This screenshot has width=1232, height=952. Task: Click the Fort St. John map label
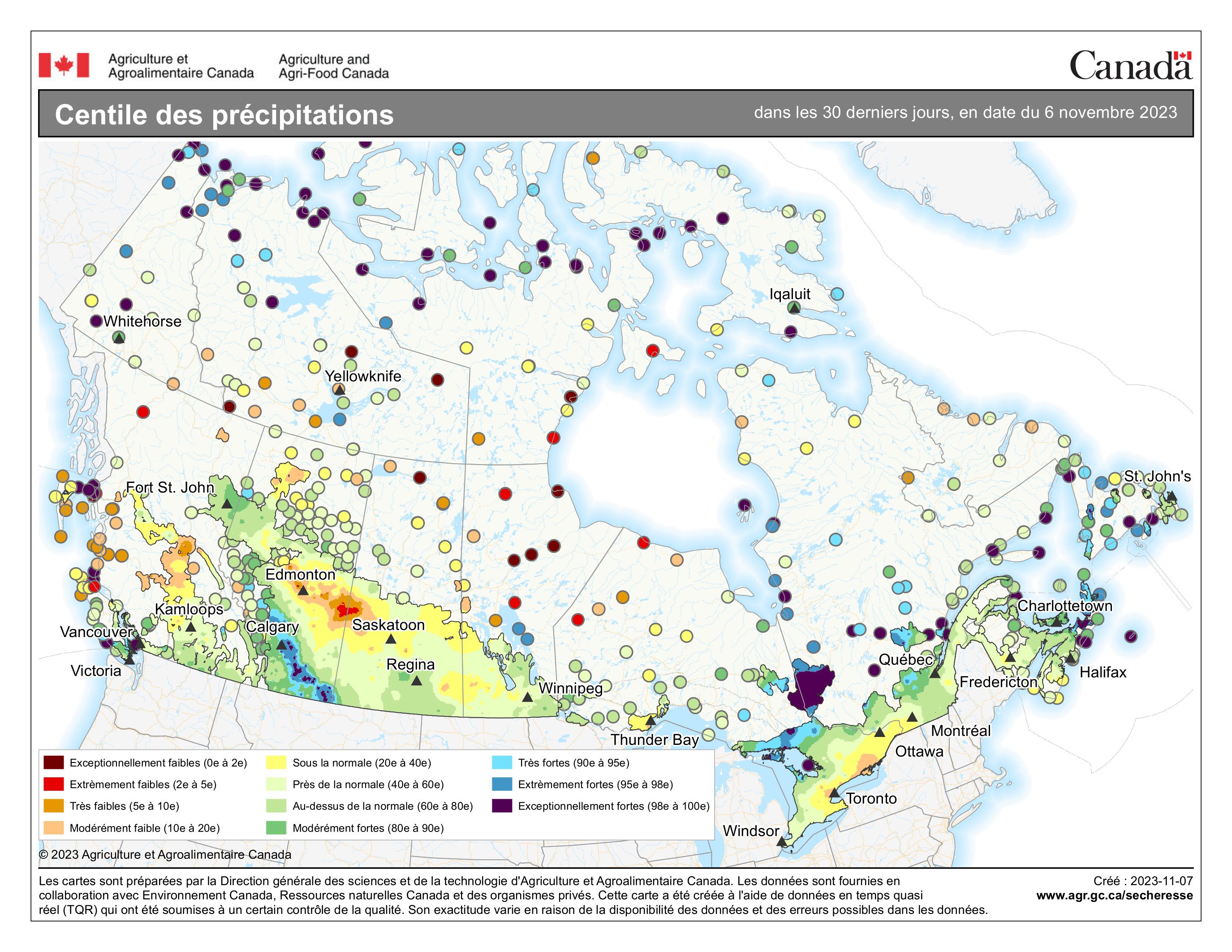click(x=170, y=487)
